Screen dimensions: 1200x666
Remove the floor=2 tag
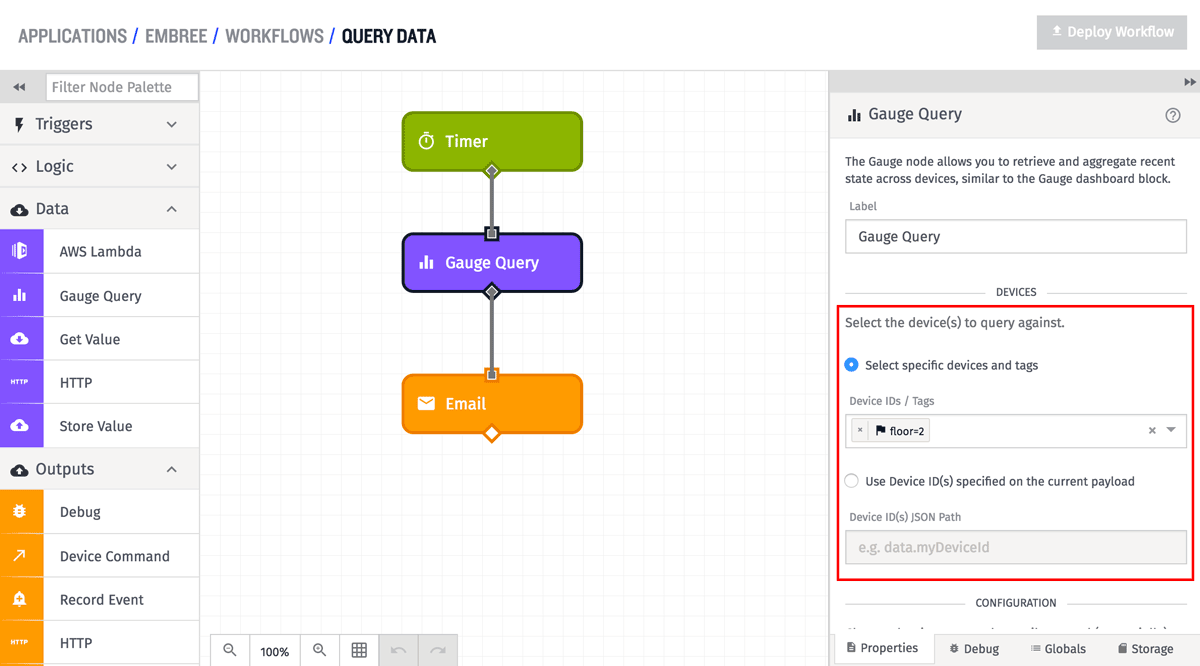point(860,431)
